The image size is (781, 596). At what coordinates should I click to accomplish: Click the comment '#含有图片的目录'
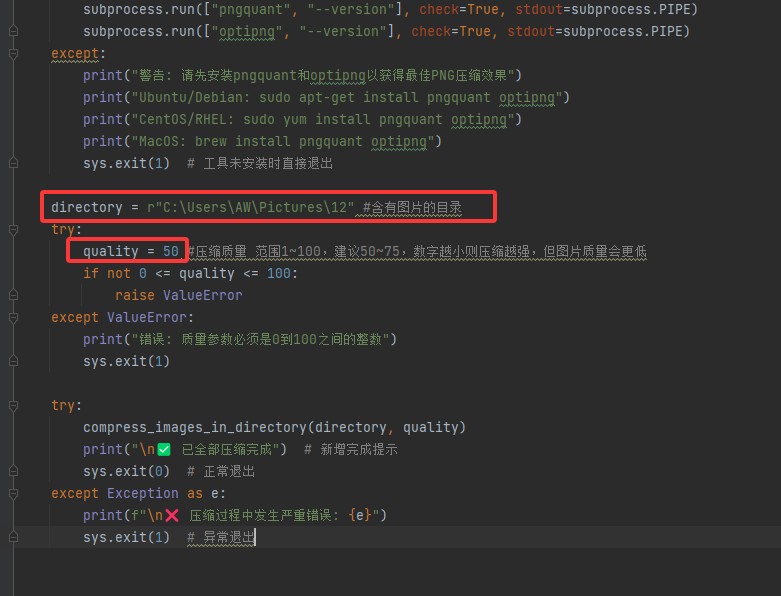click(412, 207)
